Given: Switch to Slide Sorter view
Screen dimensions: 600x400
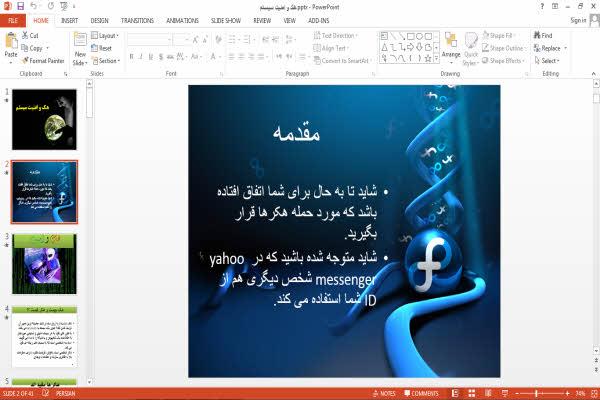Looking at the screenshot, I should click(x=471, y=393).
